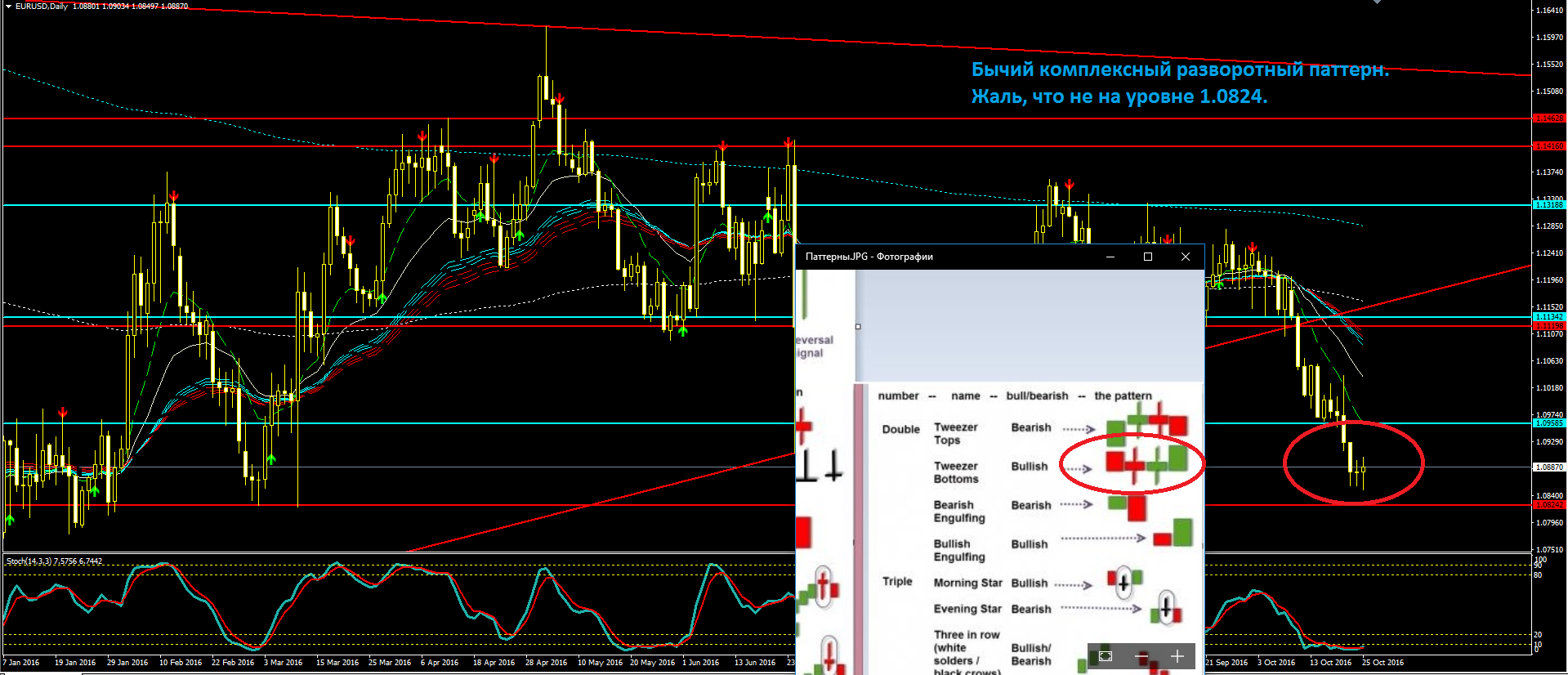Maximize the Паттерны.JPG Photos window

click(x=1148, y=257)
